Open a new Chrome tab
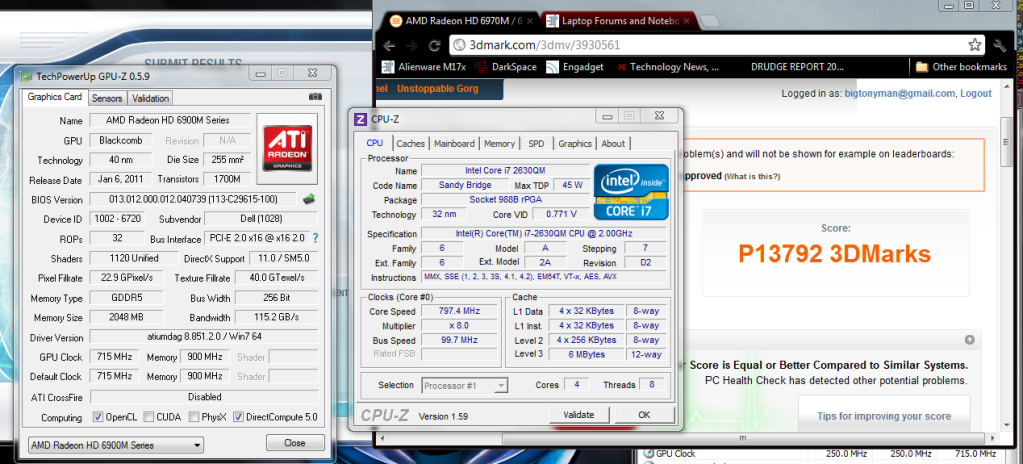1023x464 pixels. (710, 22)
